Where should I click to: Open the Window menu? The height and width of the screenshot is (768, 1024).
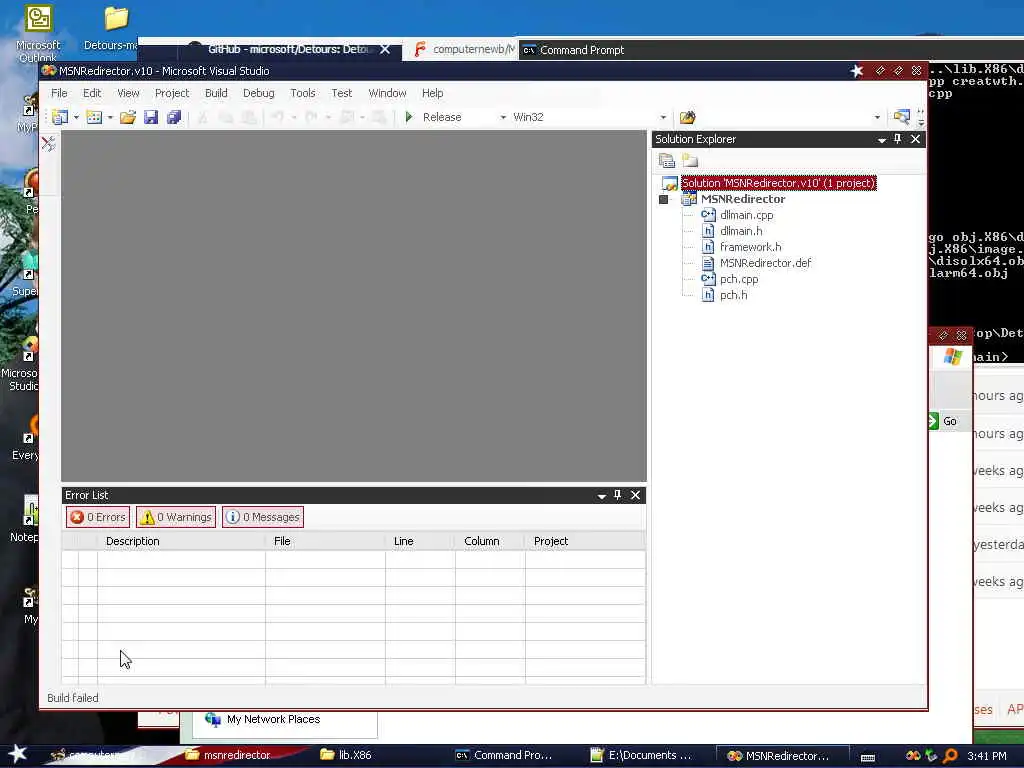[x=387, y=93]
